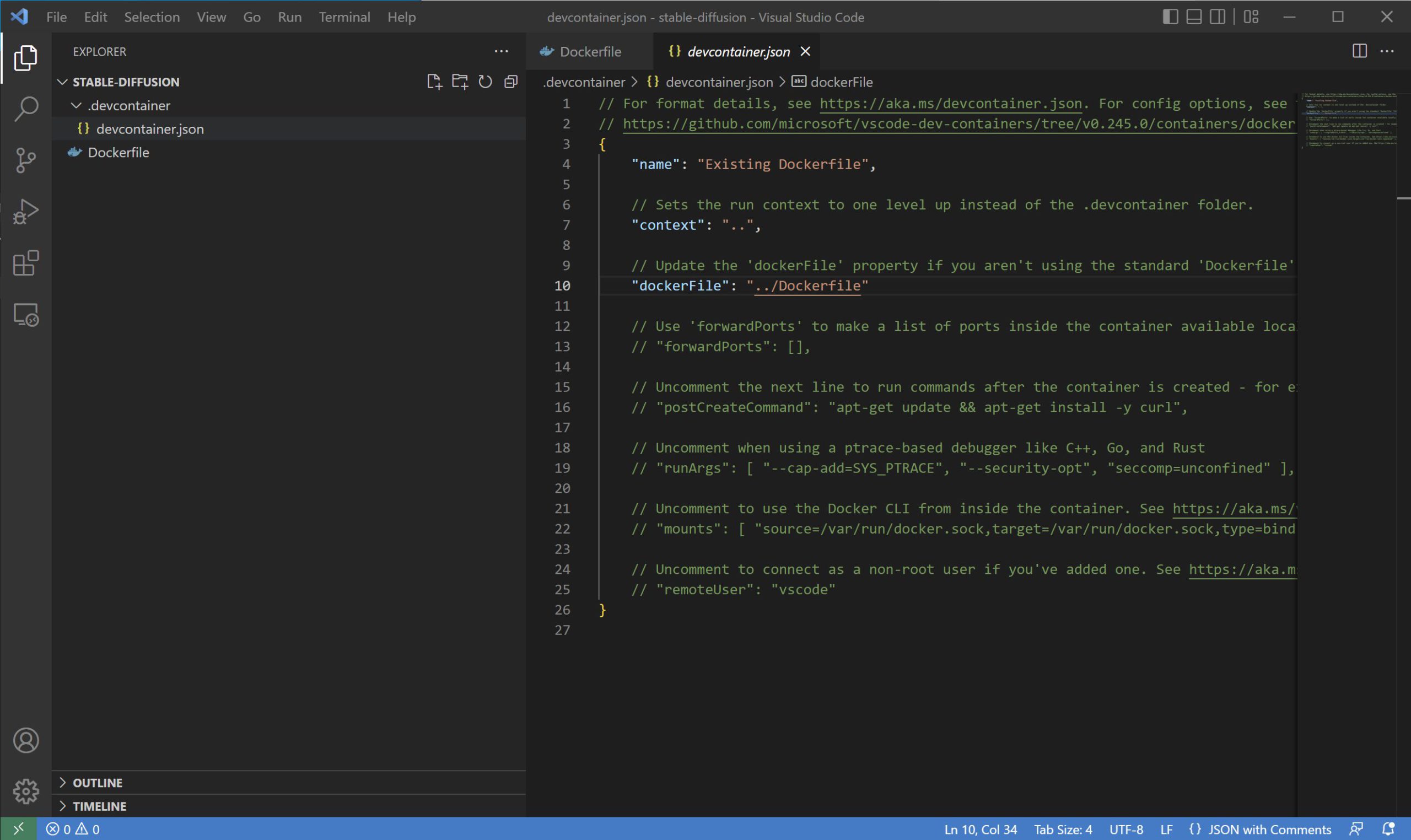1411x840 pixels.
Task: Toggle the bottom panel layout button
Action: 1194,17
